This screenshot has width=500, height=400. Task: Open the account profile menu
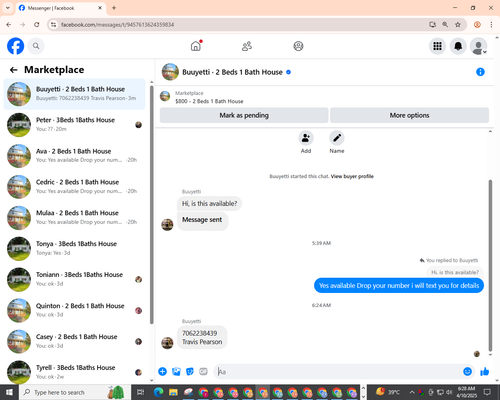[x=479, y=46]
